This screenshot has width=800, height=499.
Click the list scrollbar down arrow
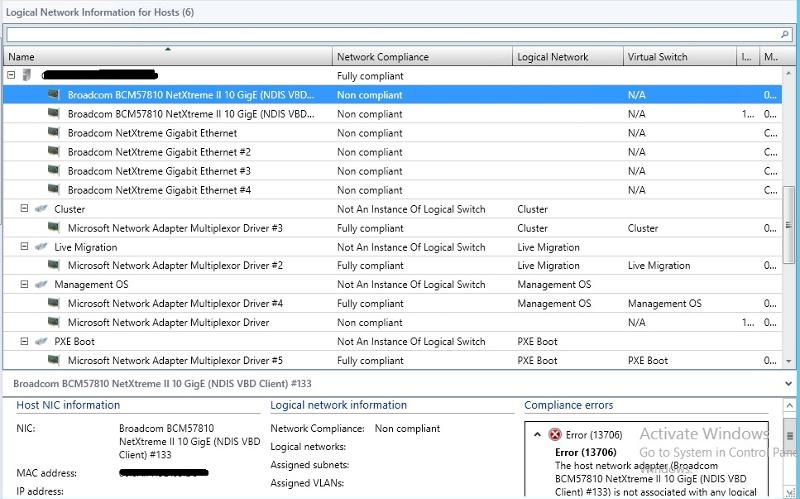[x=788, y=361]
